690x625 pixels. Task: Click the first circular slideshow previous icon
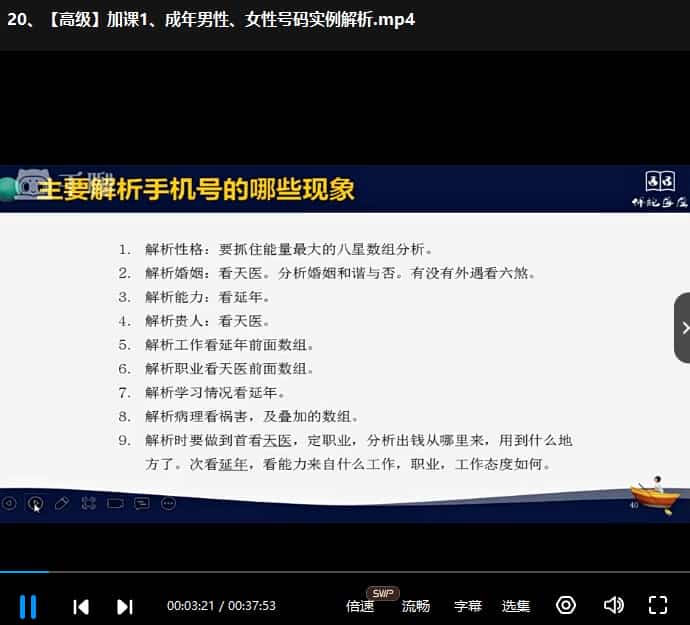point(9,503)
